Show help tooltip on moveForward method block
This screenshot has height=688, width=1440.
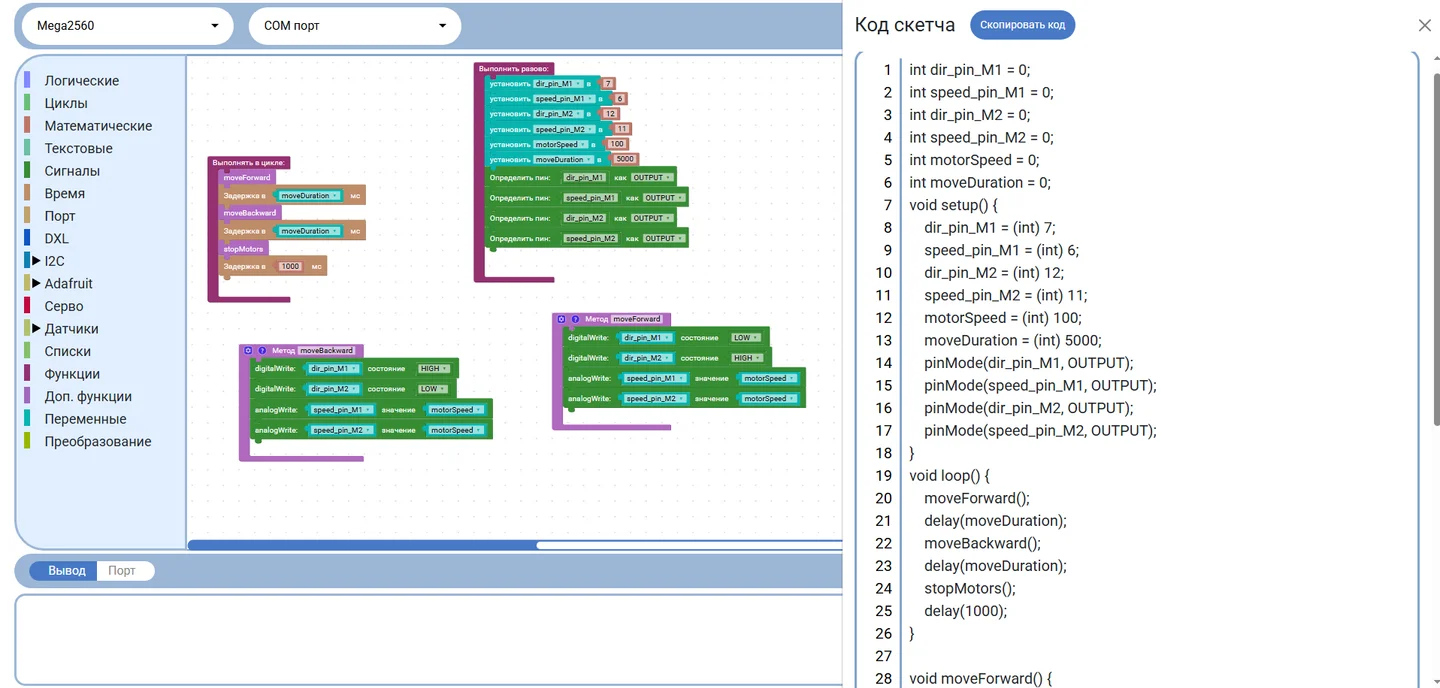[x=576, y=319]
